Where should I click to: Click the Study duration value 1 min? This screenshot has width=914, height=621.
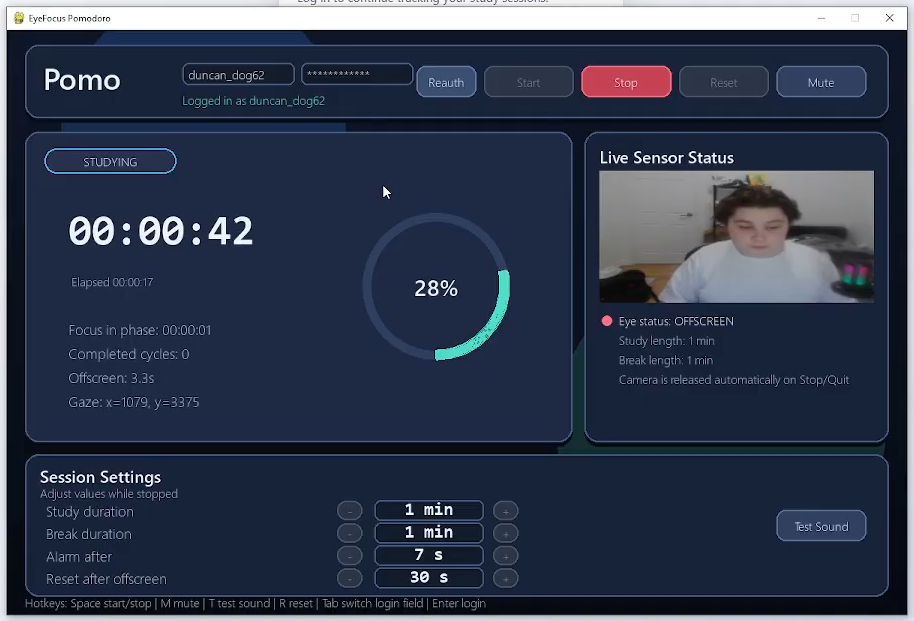[428, 510]
